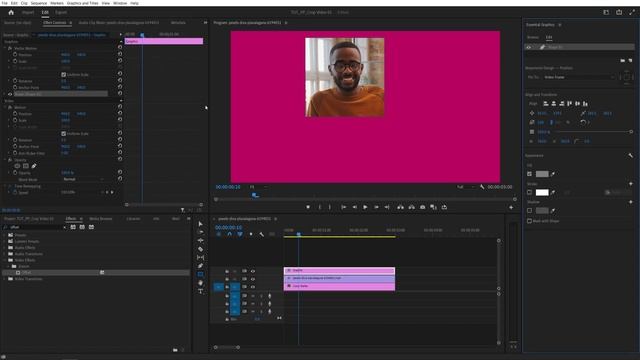
Task: Click the Home icon
Action: (x=11, y=12)
